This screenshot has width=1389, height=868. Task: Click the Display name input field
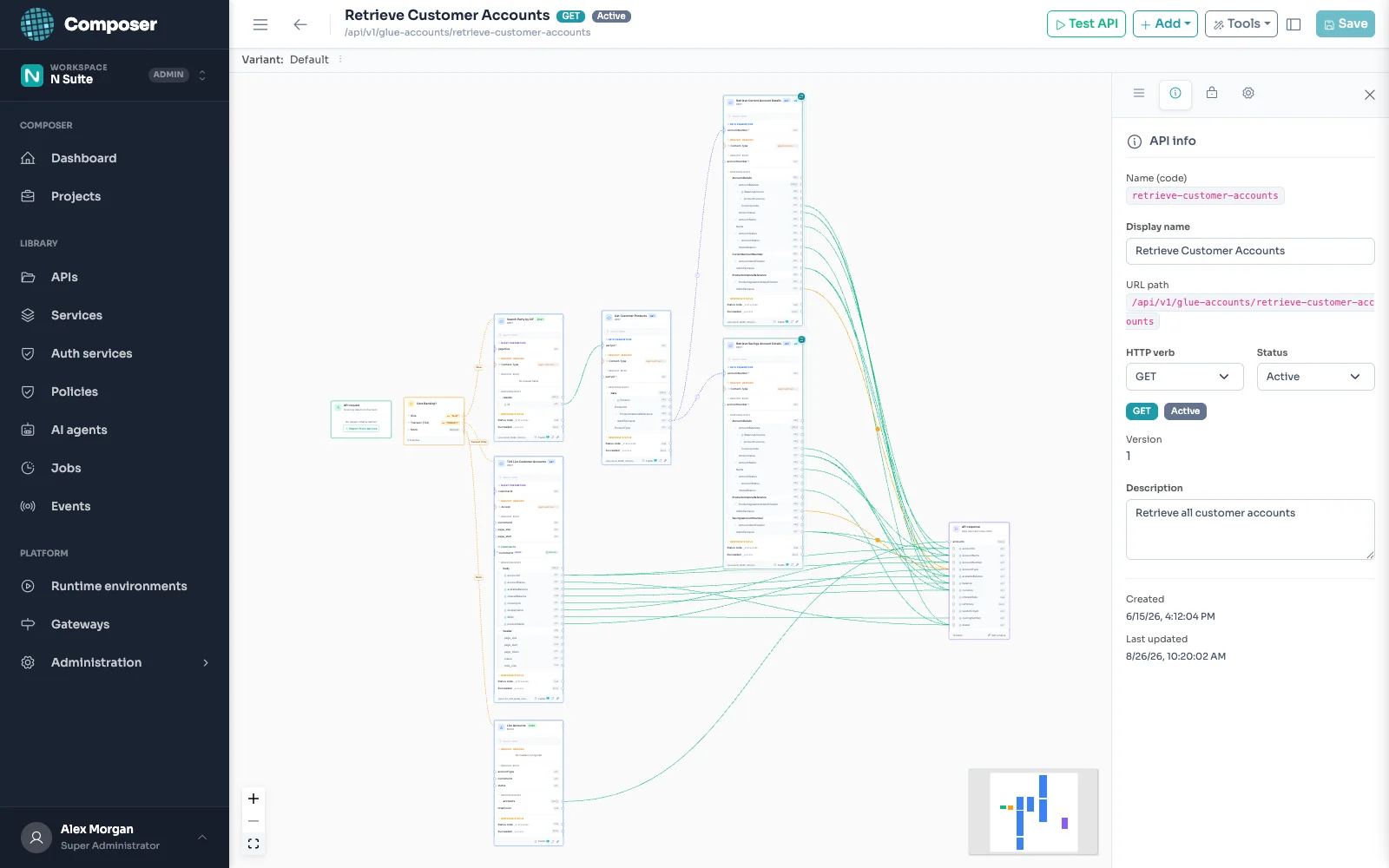point(1250,251)
